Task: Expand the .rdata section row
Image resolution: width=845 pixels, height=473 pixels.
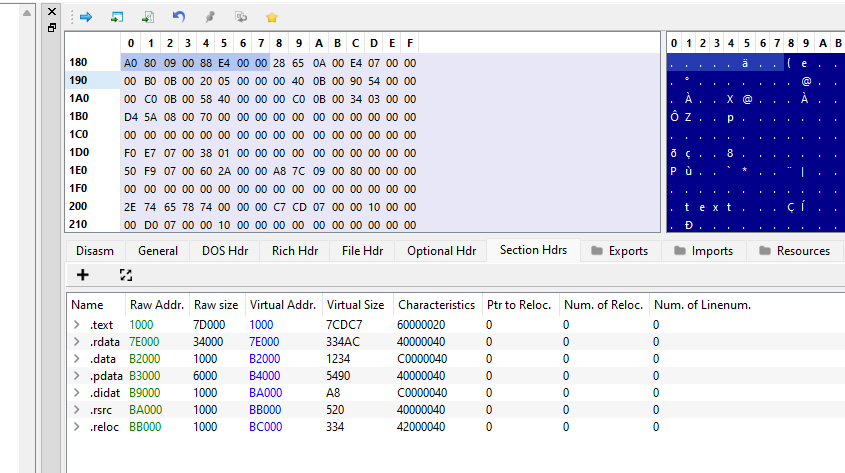Action: pyautogui.click(x=77, y=342)
